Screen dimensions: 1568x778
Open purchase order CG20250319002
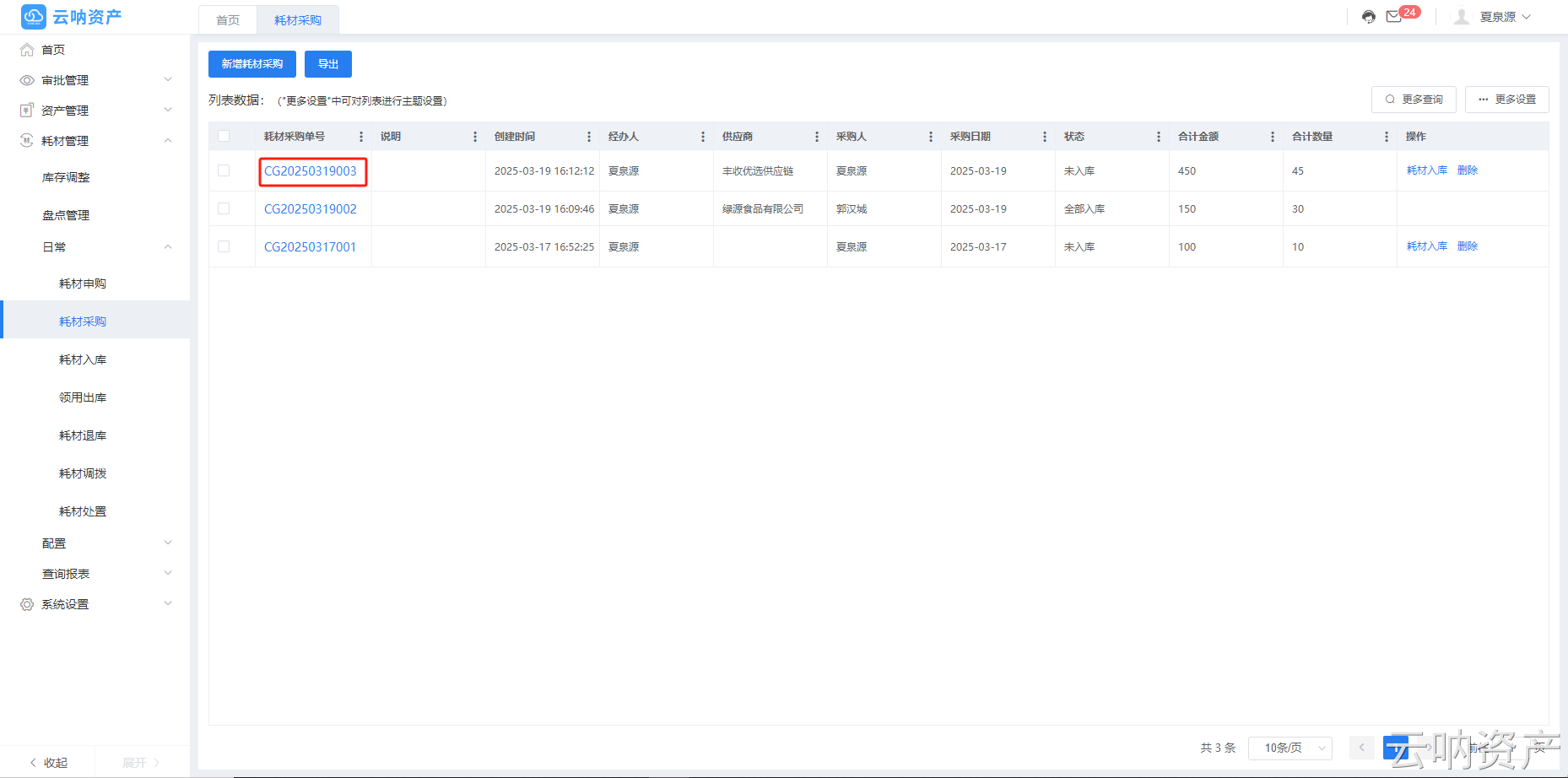click(x=311, y=209)
